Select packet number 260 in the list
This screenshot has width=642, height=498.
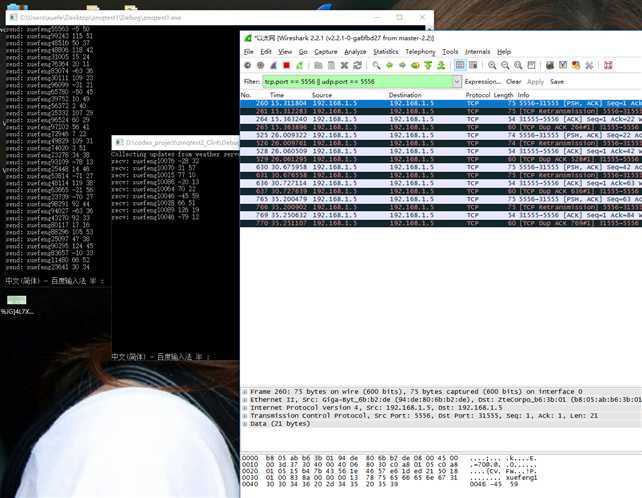point(441,104)
